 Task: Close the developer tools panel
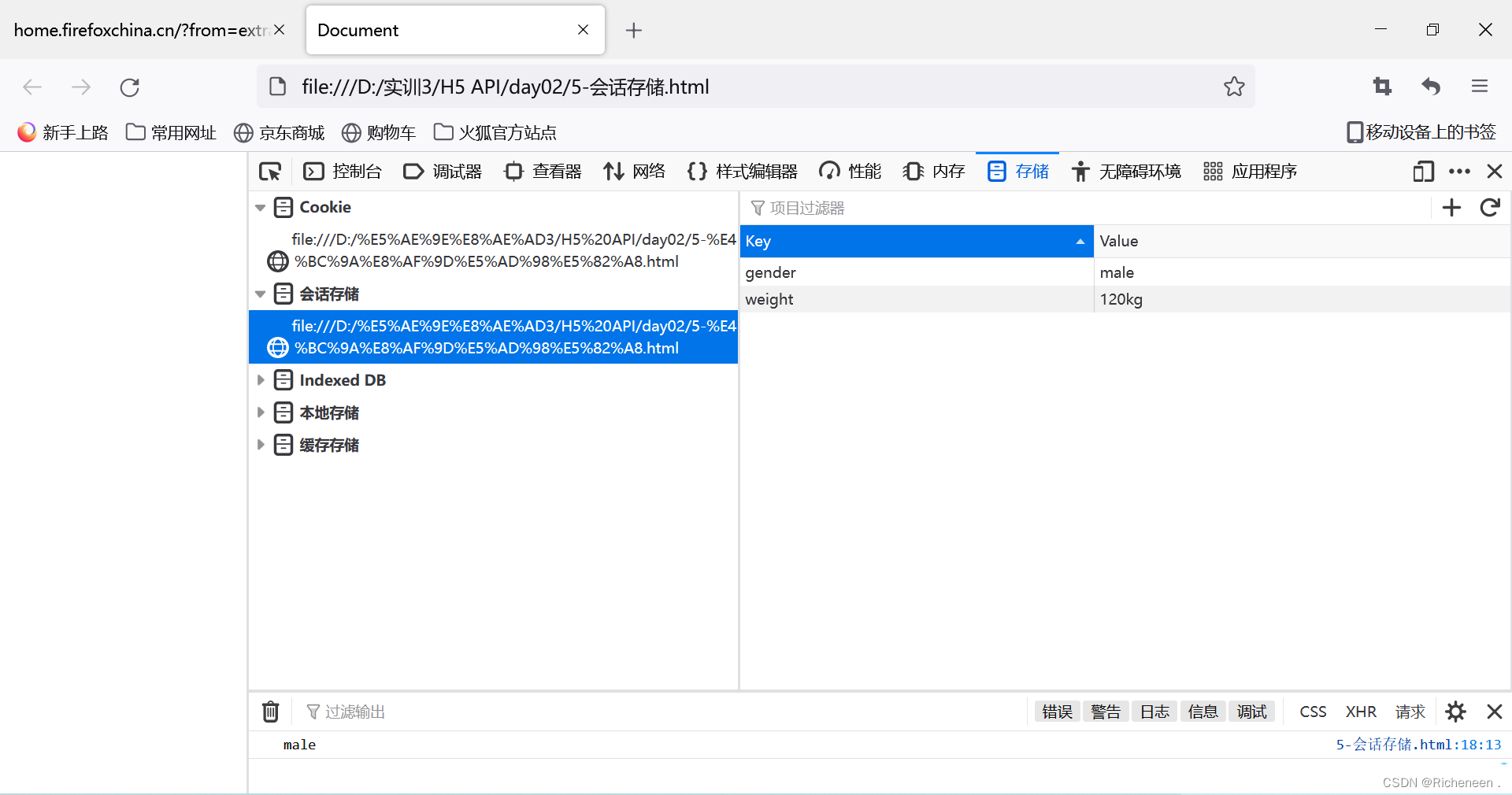pyautogui.click(x=1494, y=172)
